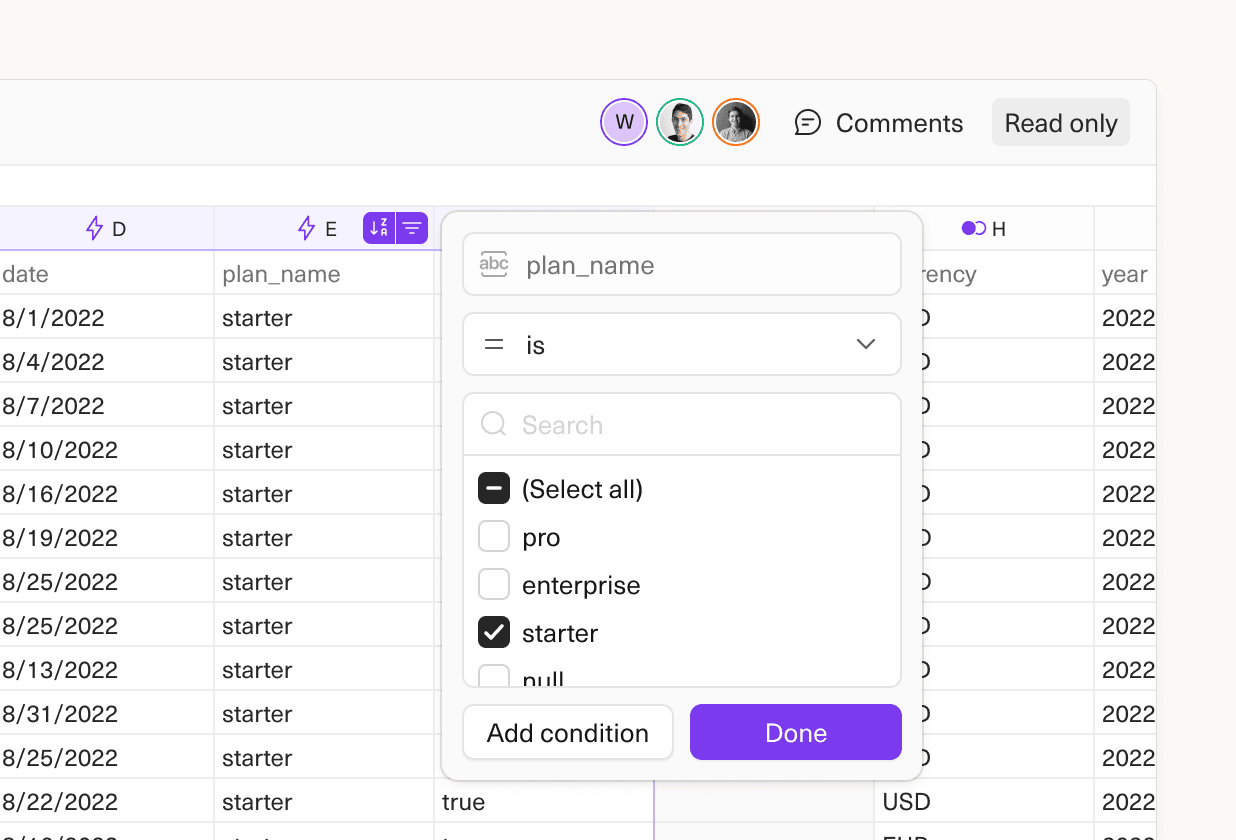
Task: Click the green-ringed user avatar
Action: pos(680,123)
